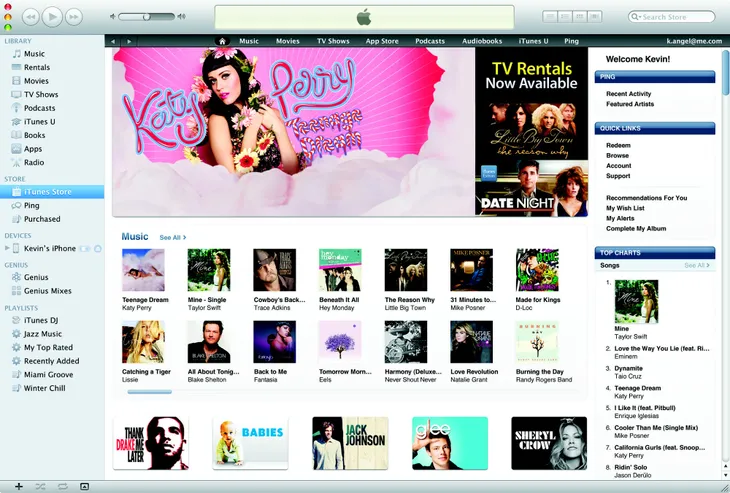The image size is (730, 493).
Task: Open the TV Shows store tab
Action: (x=333, y=41)
